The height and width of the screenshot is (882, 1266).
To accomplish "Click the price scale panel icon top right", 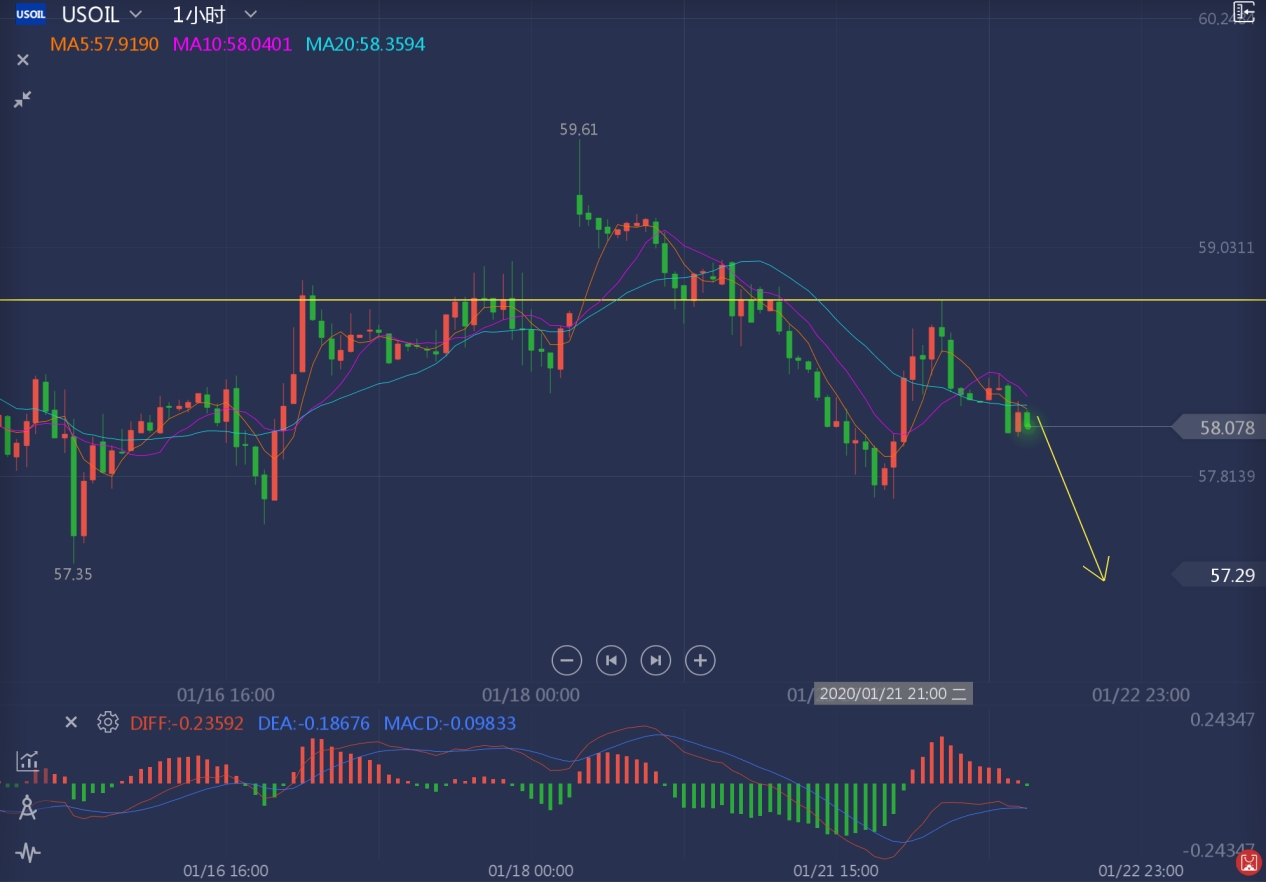I will pos(1243,12).
